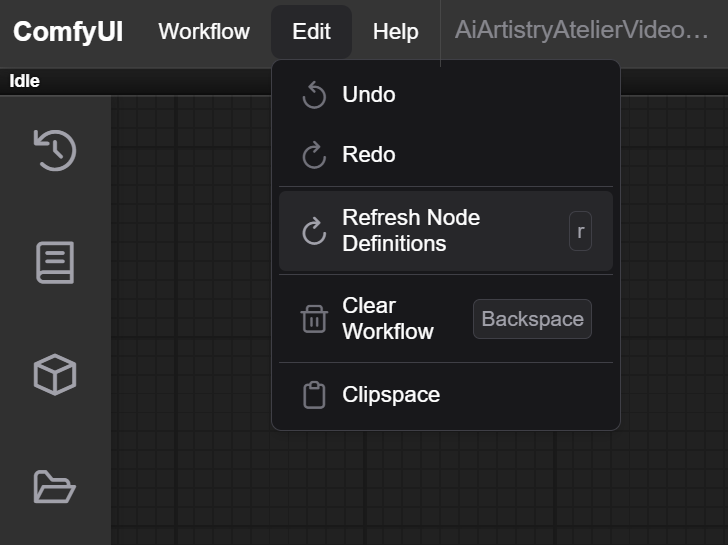Click the trash can icon beside Clear Workflow
The height and width of the screenshot is (545, 728).
click(314, 318)
